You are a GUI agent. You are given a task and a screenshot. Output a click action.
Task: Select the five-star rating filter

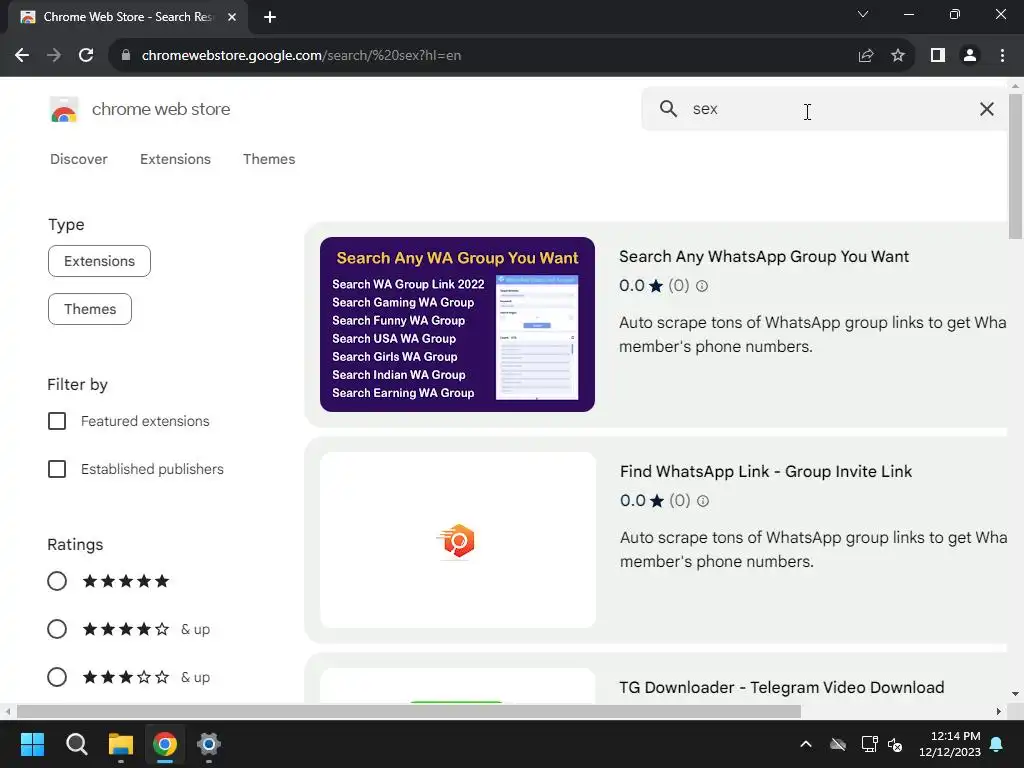tap(57, 581)
